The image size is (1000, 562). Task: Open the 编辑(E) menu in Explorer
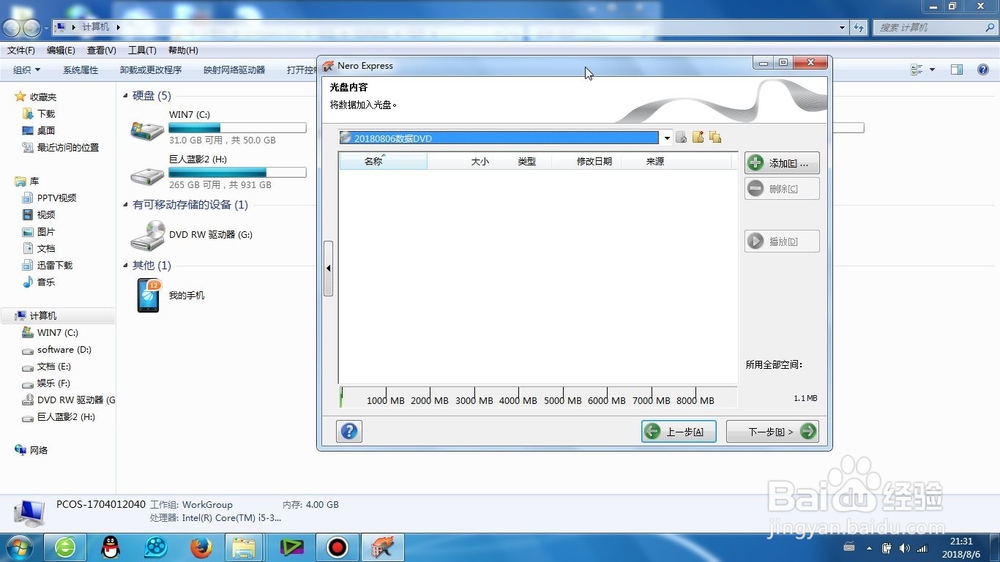61,50
